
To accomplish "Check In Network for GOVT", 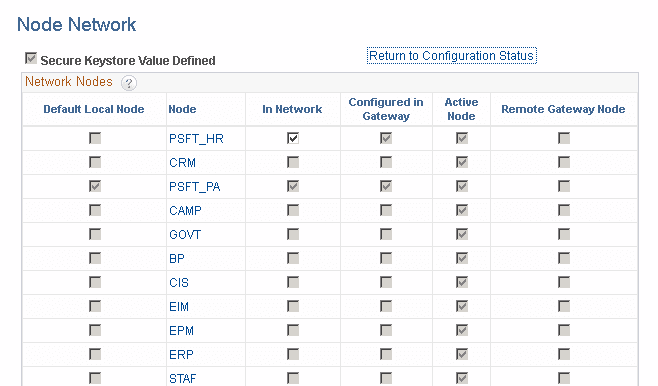I will pyautogui.click(x=293, y=234).
